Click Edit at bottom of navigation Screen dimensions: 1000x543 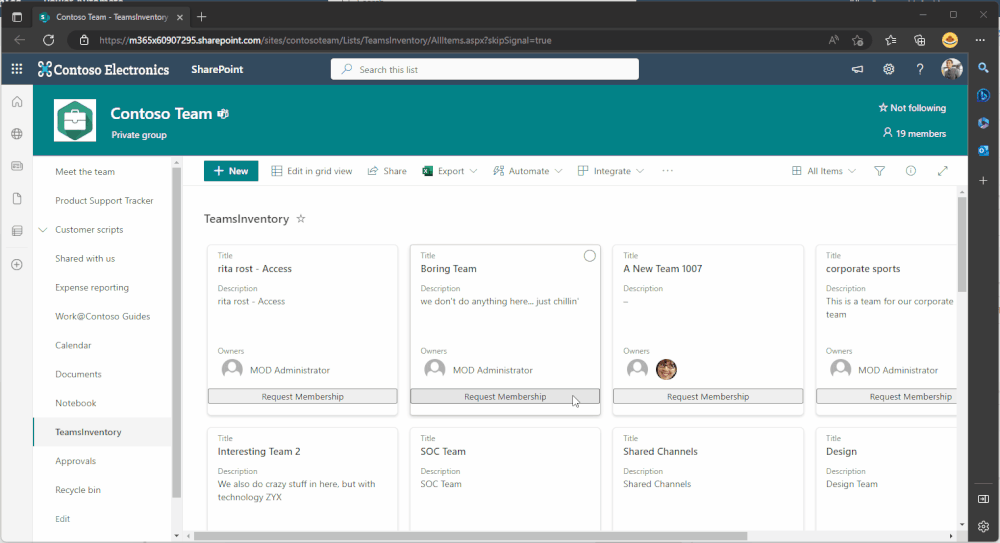point(62,519)
